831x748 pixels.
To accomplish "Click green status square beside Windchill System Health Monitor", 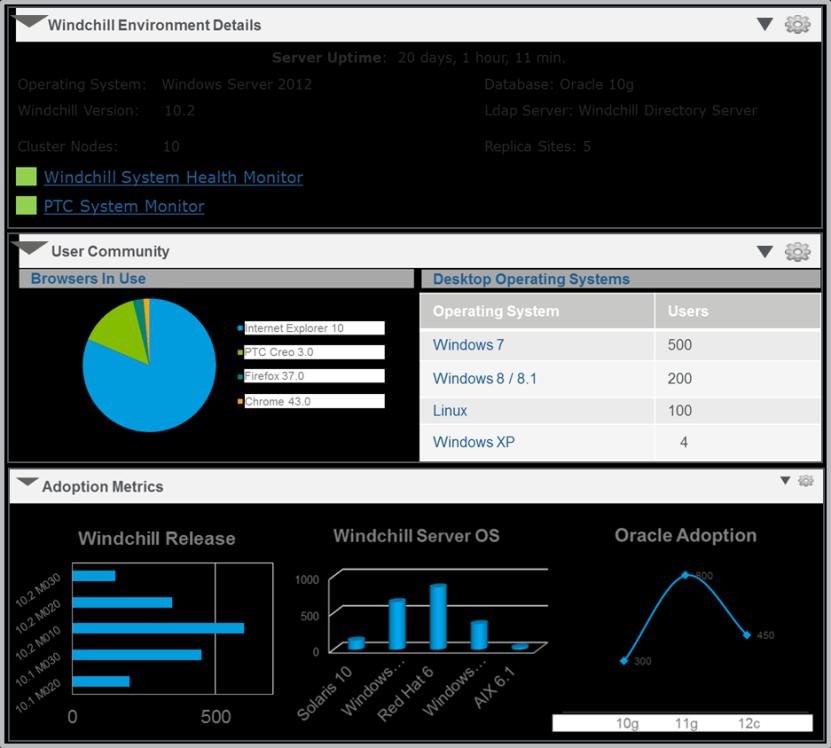I will (26, 177).
